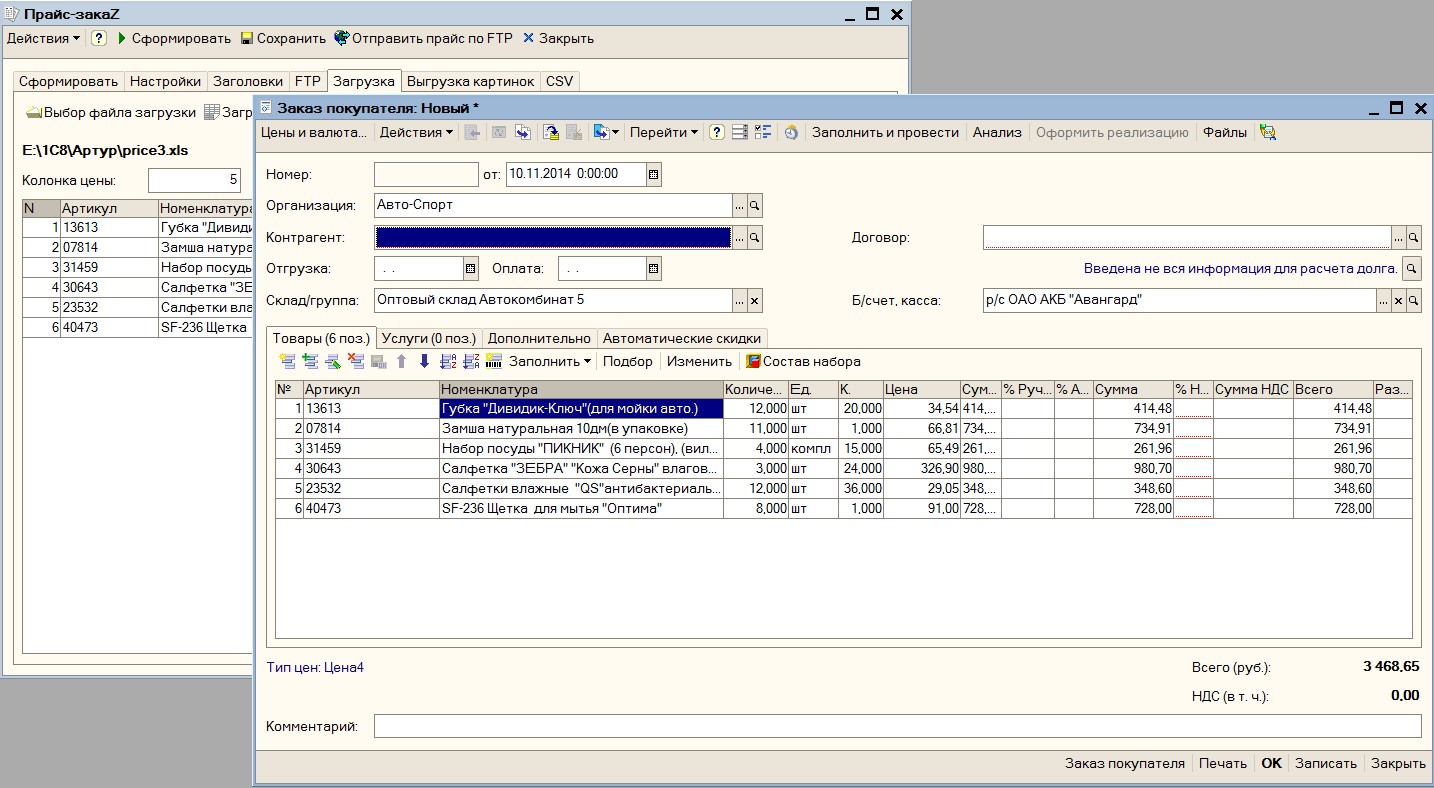Edit the current goods row with the pencil icon

(333, 362)
